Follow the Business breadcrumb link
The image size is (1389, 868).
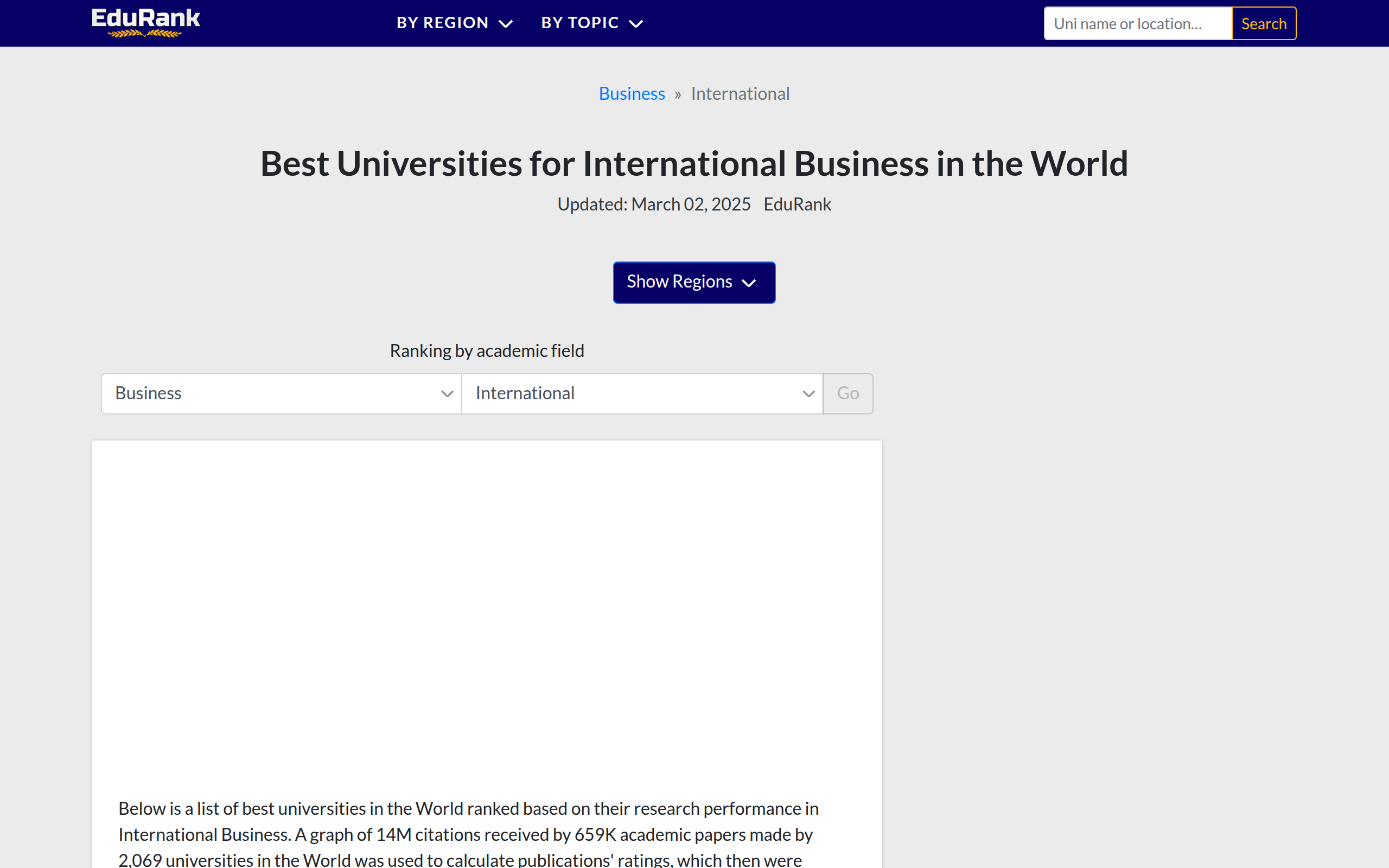click(x=632, y=93)
